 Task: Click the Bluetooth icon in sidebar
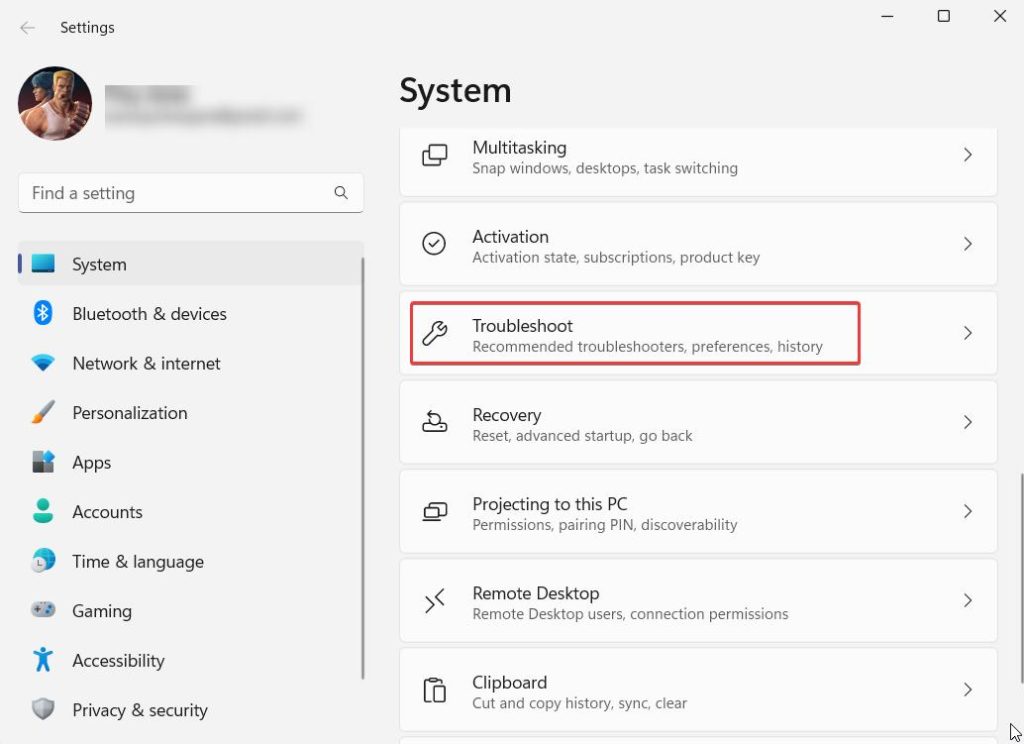[x=43, y=314]
